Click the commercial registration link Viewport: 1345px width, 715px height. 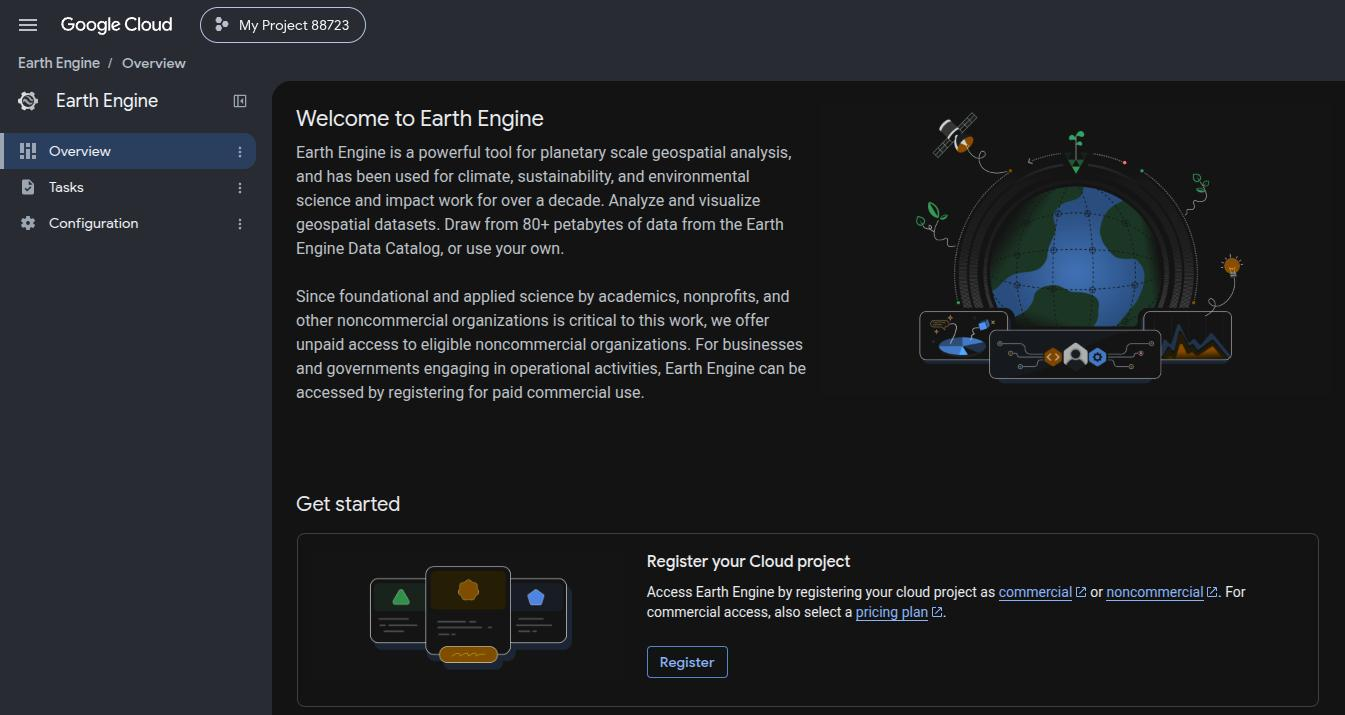[x=1035, y=592]
